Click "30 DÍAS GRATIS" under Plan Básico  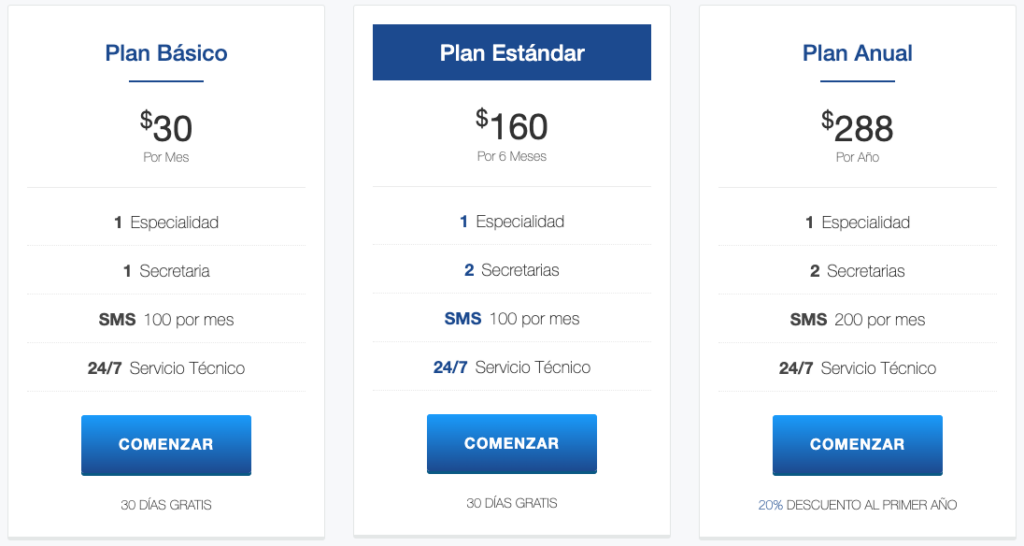point(166,505)
